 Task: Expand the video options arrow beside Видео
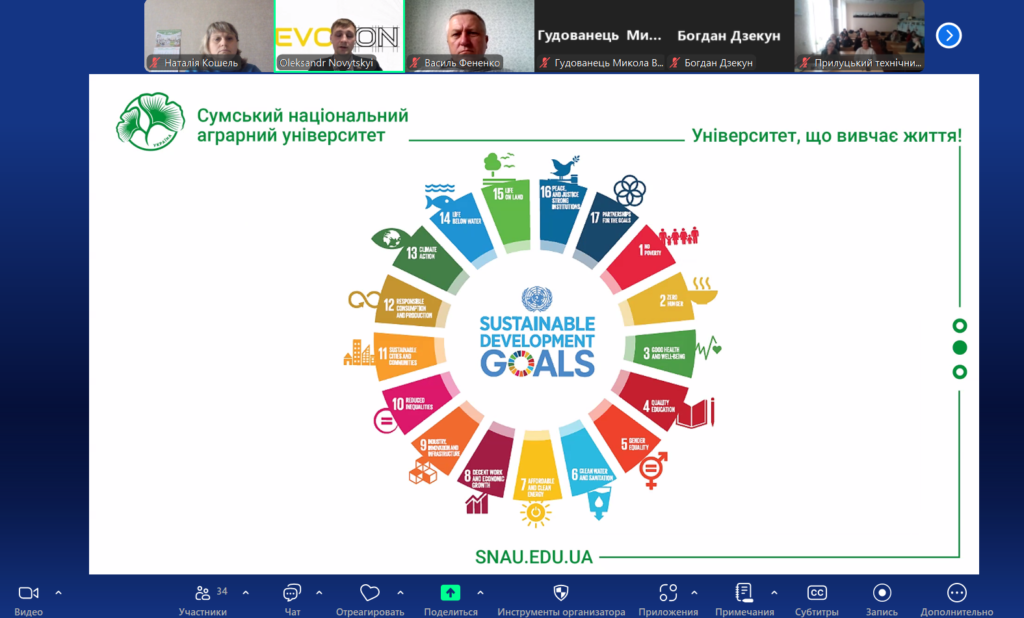coord(58,592)
